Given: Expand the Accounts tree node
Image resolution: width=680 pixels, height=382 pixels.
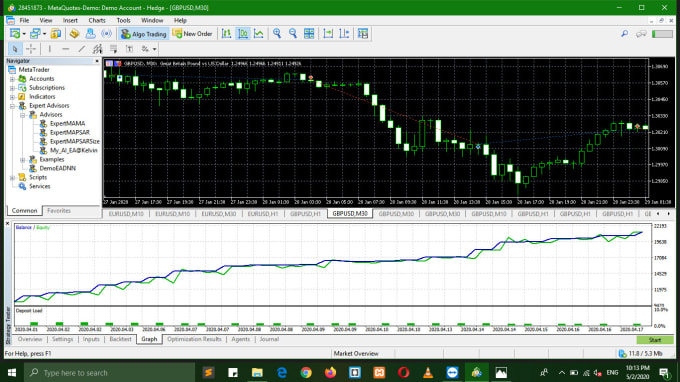Looking at the screenshot, I should pos(12,79).
